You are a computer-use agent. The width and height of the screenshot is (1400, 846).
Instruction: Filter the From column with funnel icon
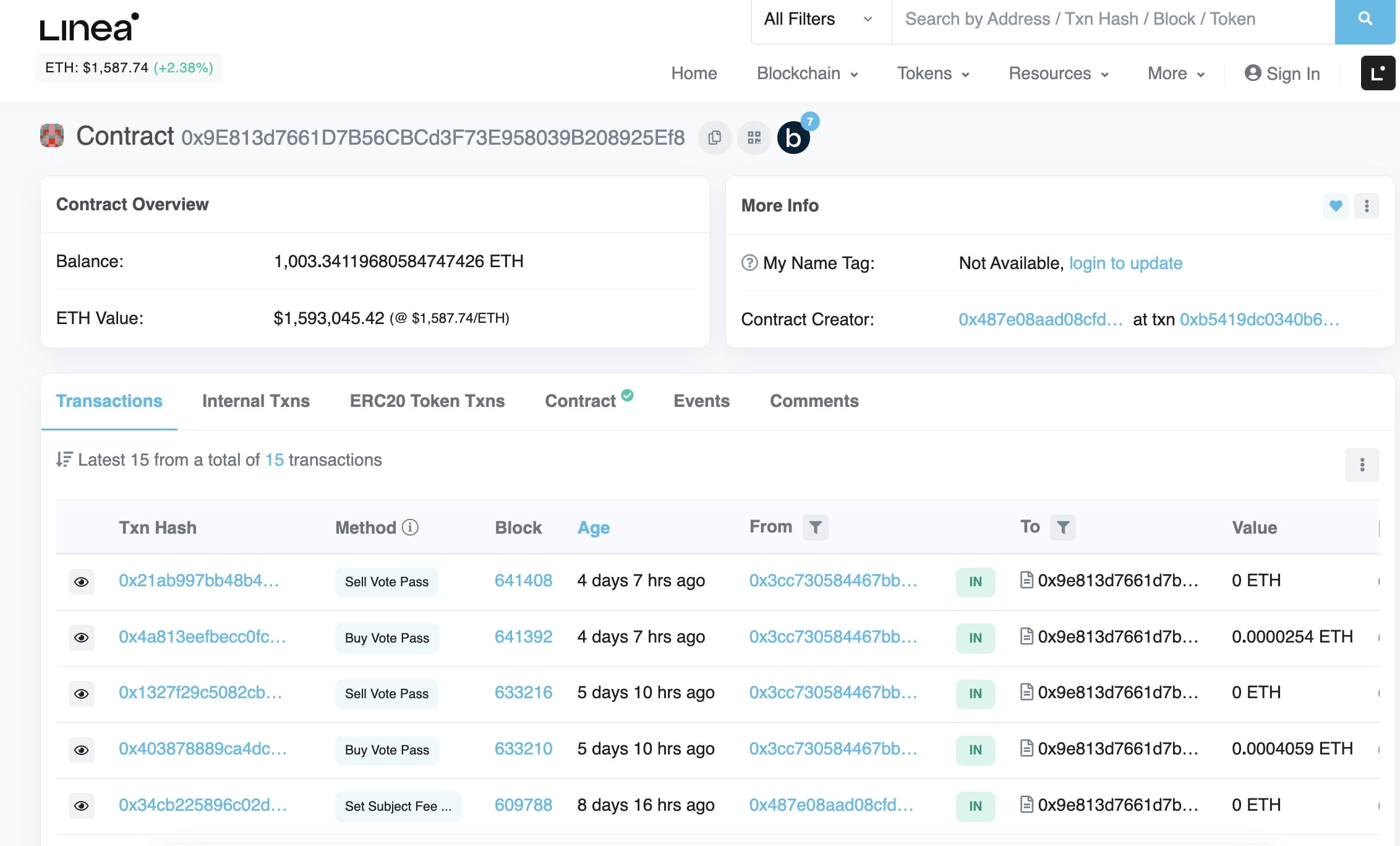pyautogui.click(x=815, y=528)
